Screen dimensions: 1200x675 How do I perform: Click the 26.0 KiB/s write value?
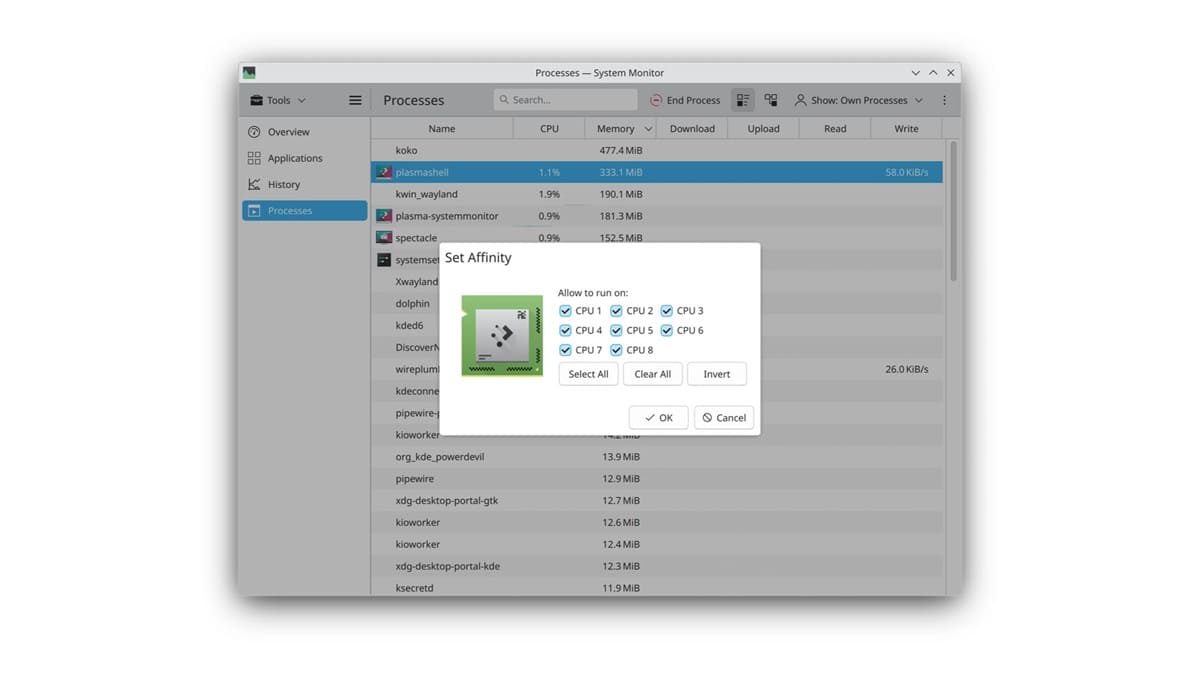(907, 370)
